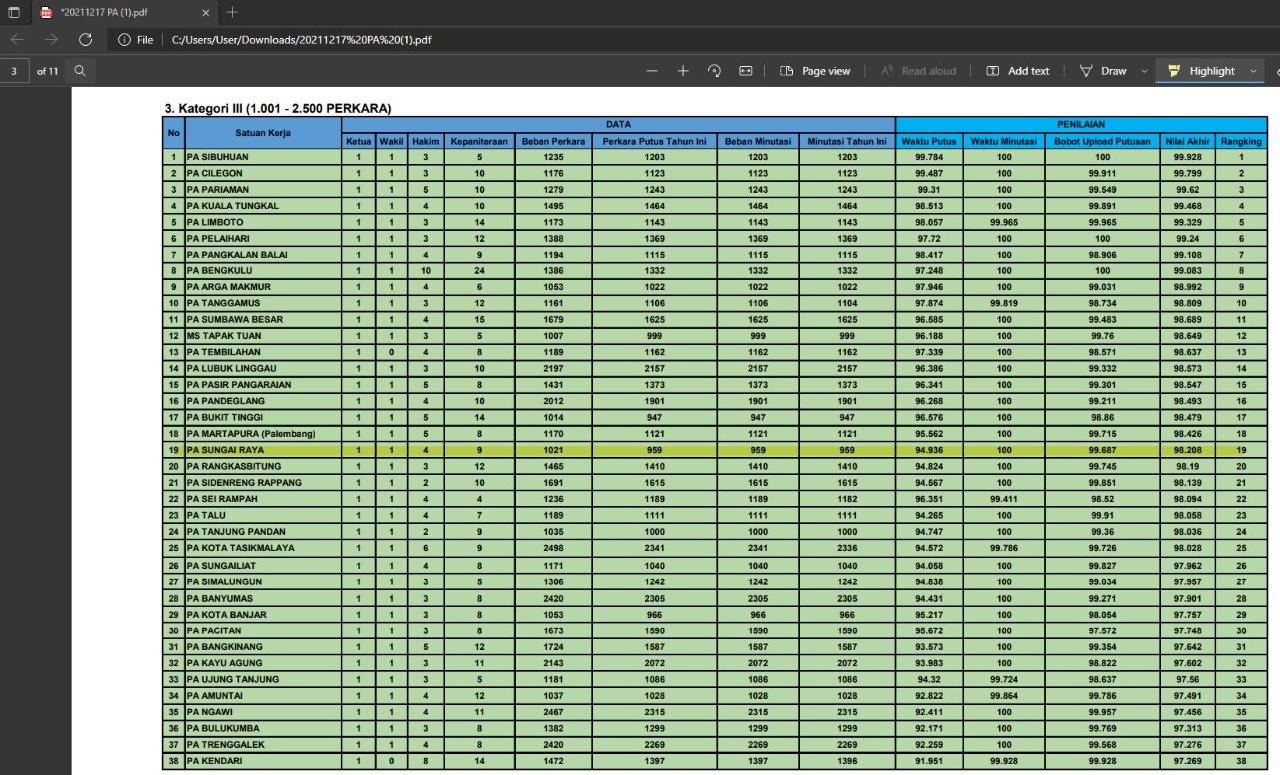Rotate the PDF page
This screenshot has height=775, width=1280.
714,71
